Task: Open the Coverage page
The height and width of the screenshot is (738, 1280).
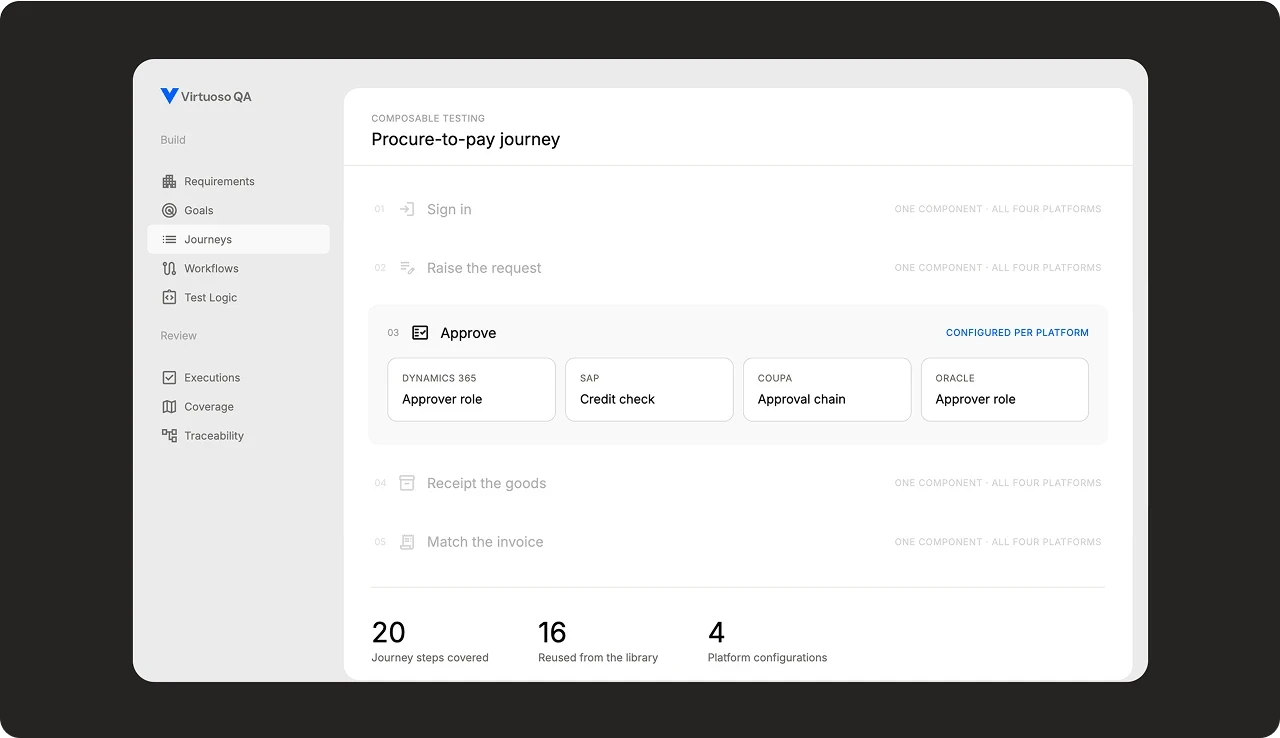Action: click(238, 406)
